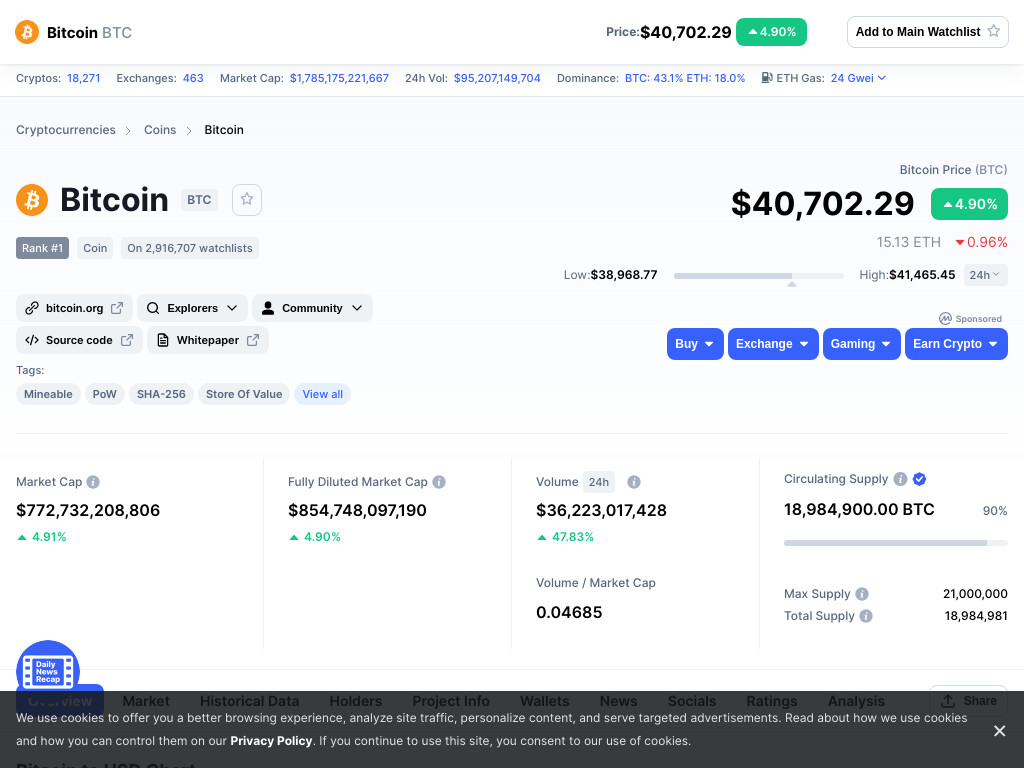Click the external link icon after Source code
This screenshot has width=1024, height=768.
click(x=127, y=340)
